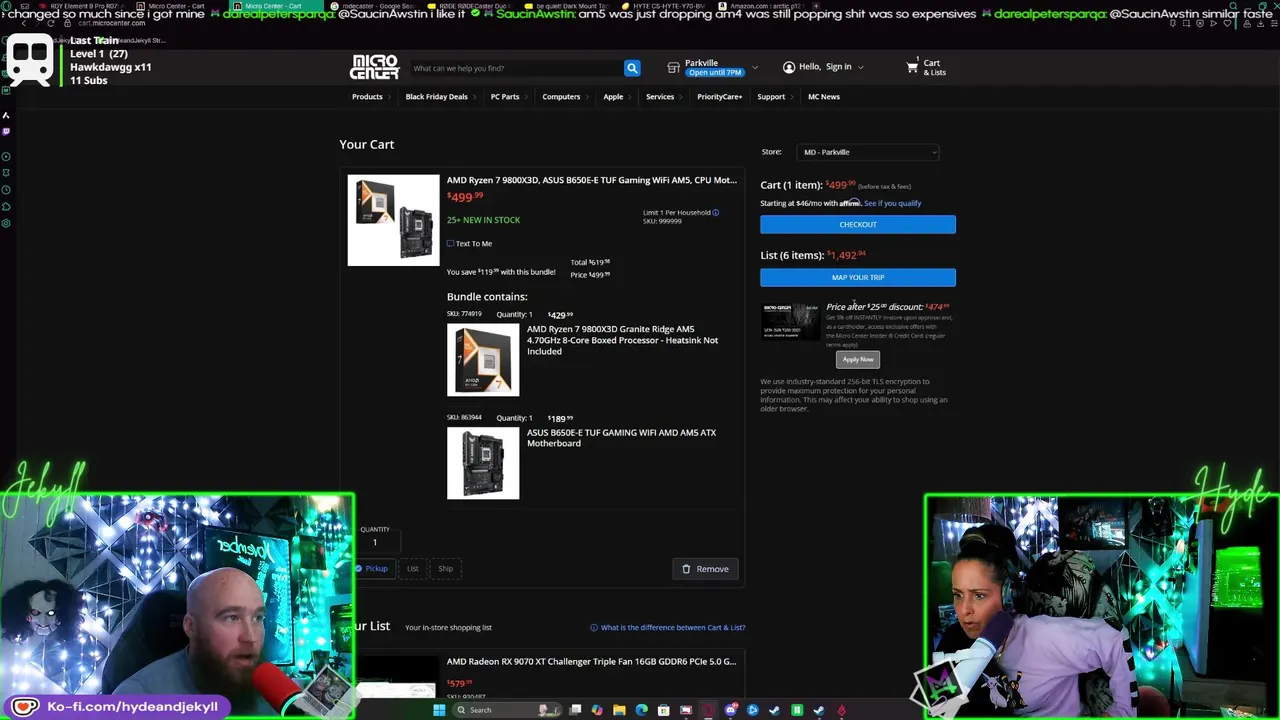1280x720 pixels.
Task: Open the Store dropdown MD - Parkville
Action: pos(868,152)
